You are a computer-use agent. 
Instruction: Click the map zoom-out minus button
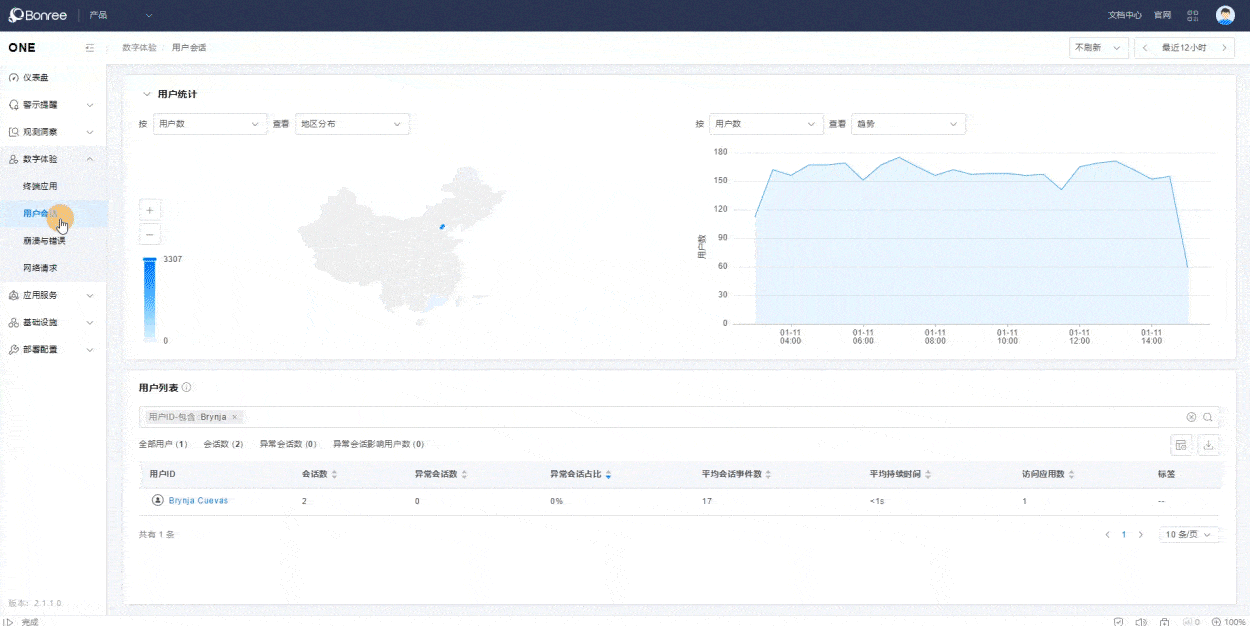pos(149,235)
